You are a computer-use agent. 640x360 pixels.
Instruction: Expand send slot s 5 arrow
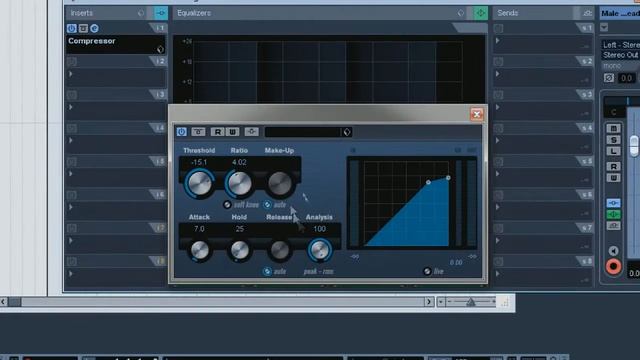coord(498,174)
